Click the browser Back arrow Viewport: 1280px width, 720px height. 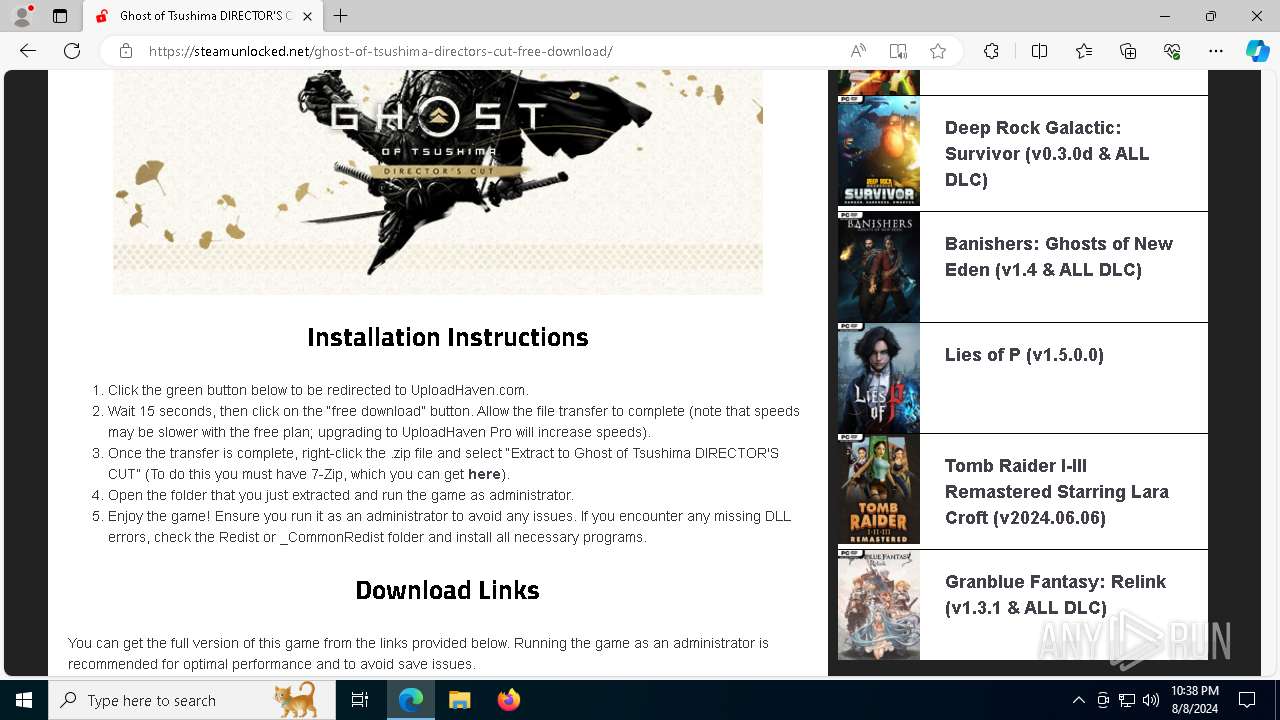point(28,51)
